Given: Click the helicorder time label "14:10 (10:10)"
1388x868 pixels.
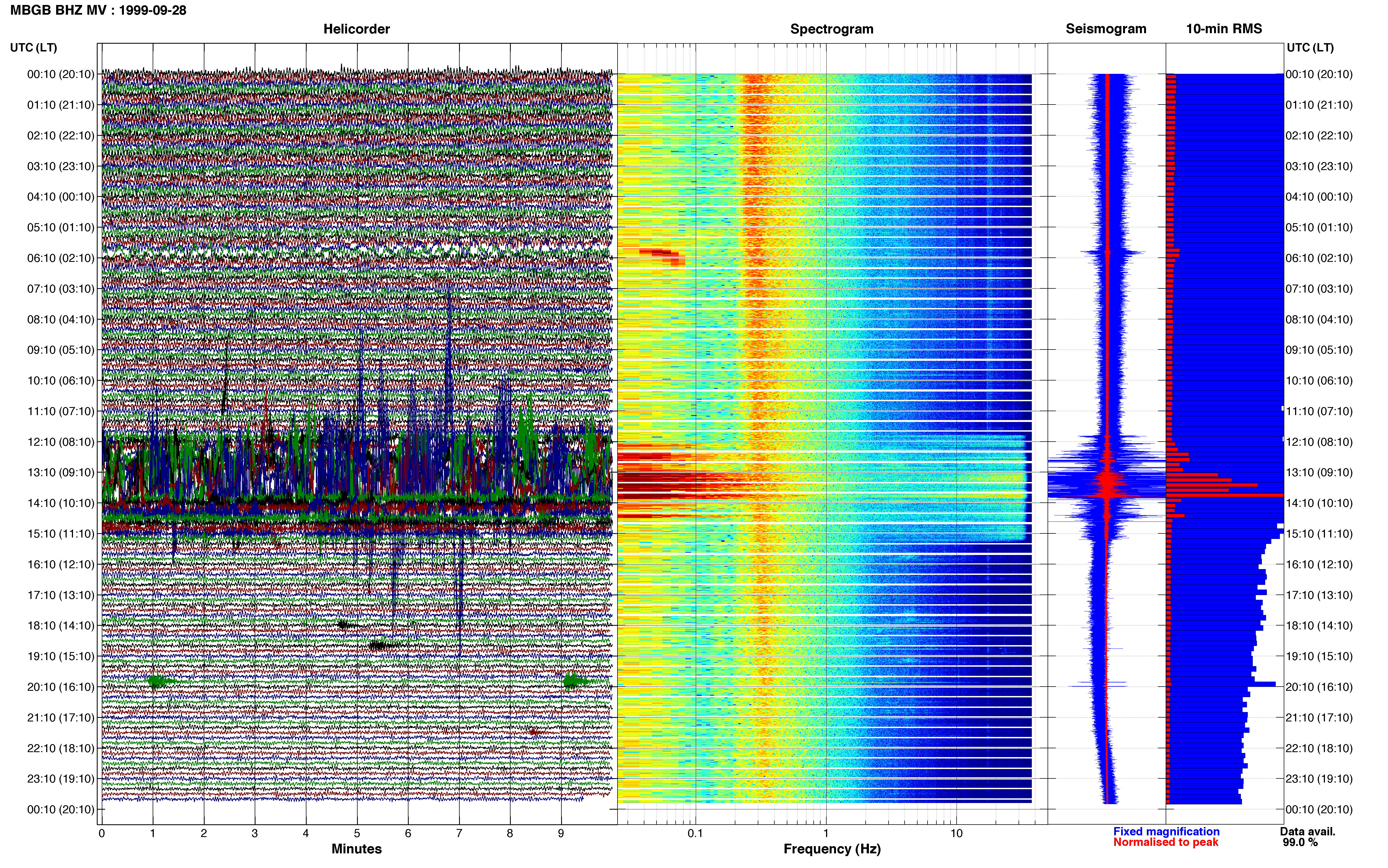Looking at the screenshot, I should (x=61, y=504).
